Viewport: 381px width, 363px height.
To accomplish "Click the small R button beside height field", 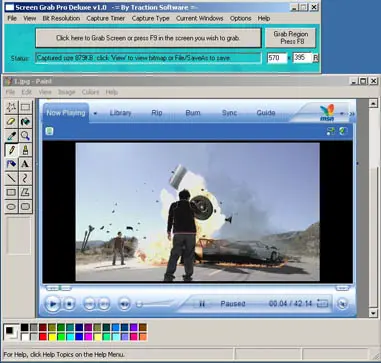I will point(316,58).
